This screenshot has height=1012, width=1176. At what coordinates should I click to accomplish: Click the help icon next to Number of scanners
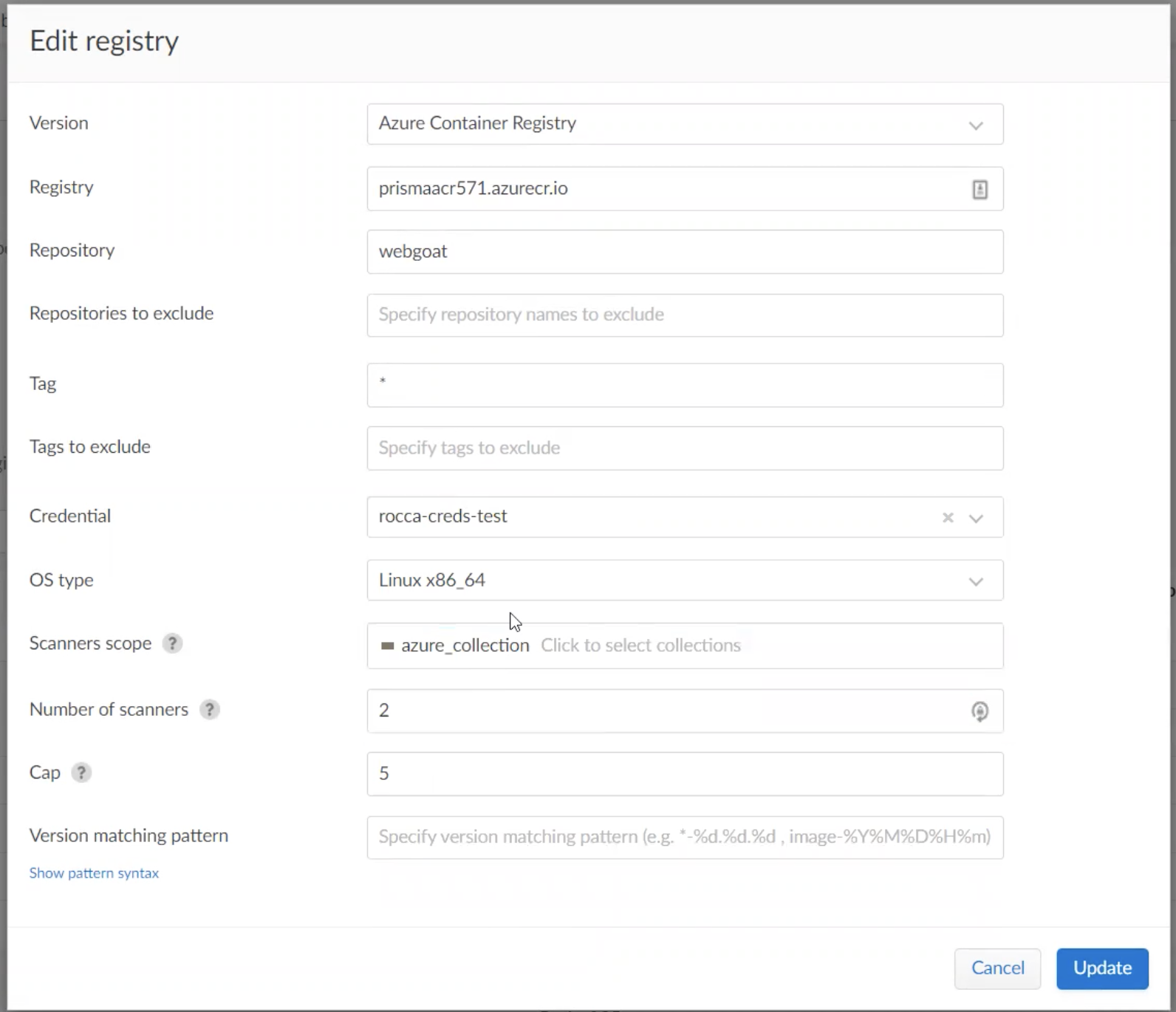(210, 710)
